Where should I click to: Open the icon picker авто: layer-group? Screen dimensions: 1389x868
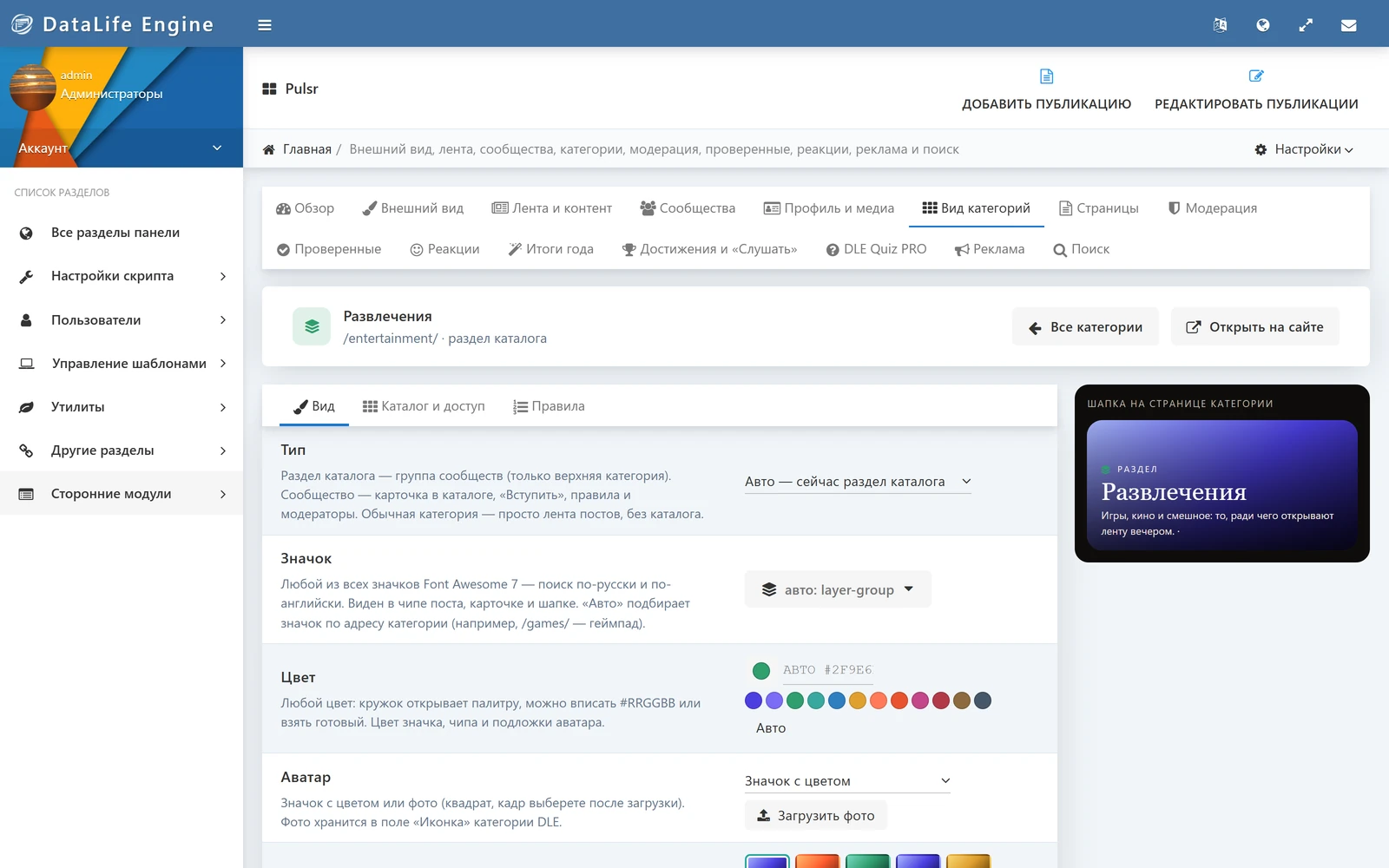(x=838, y=589)
